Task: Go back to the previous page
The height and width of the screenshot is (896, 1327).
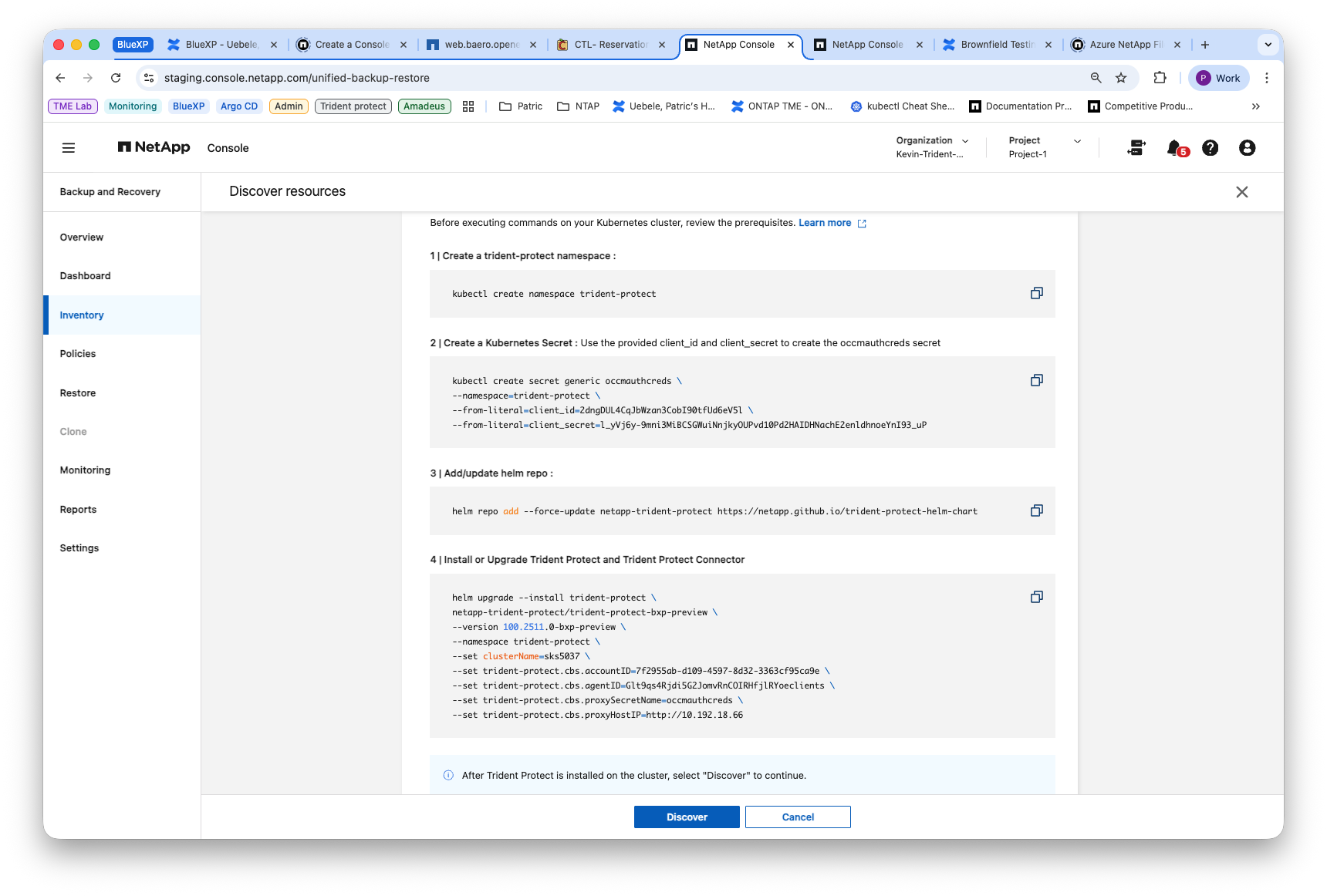Action: click(60, 78)
